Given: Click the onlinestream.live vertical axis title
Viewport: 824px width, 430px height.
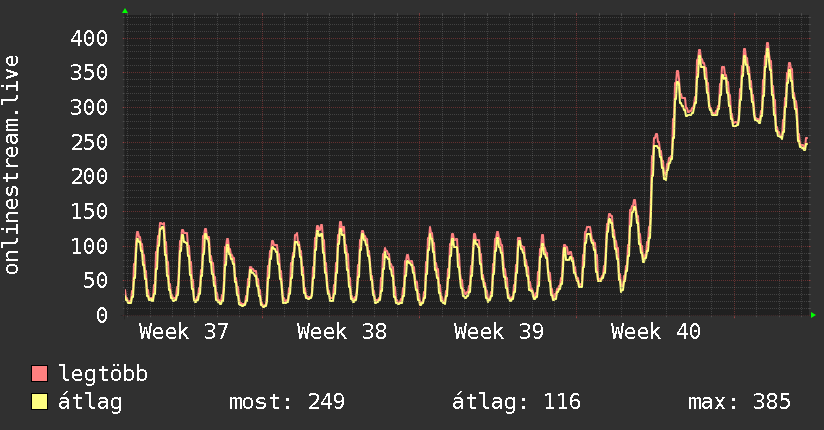Looking at the screenshot, I should tap(12, 165).
